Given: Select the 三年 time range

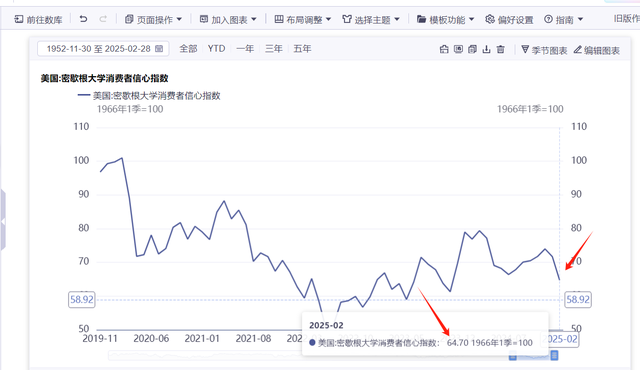Looking at the screenshot, I should click(274, 49).
